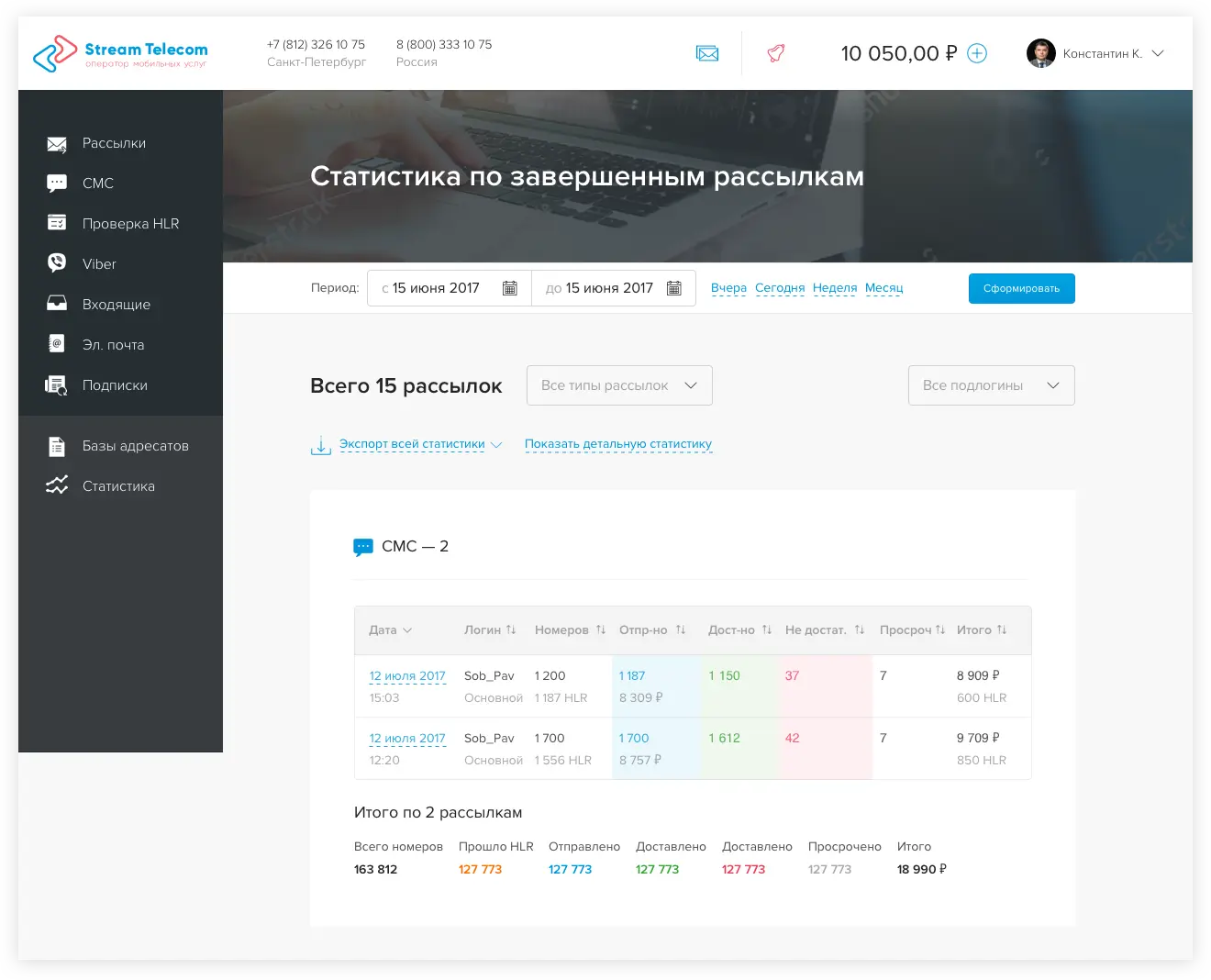
Task: Open Проверка HLR in the sidebar
Action: pyautogui.click(x=130, y=224)
